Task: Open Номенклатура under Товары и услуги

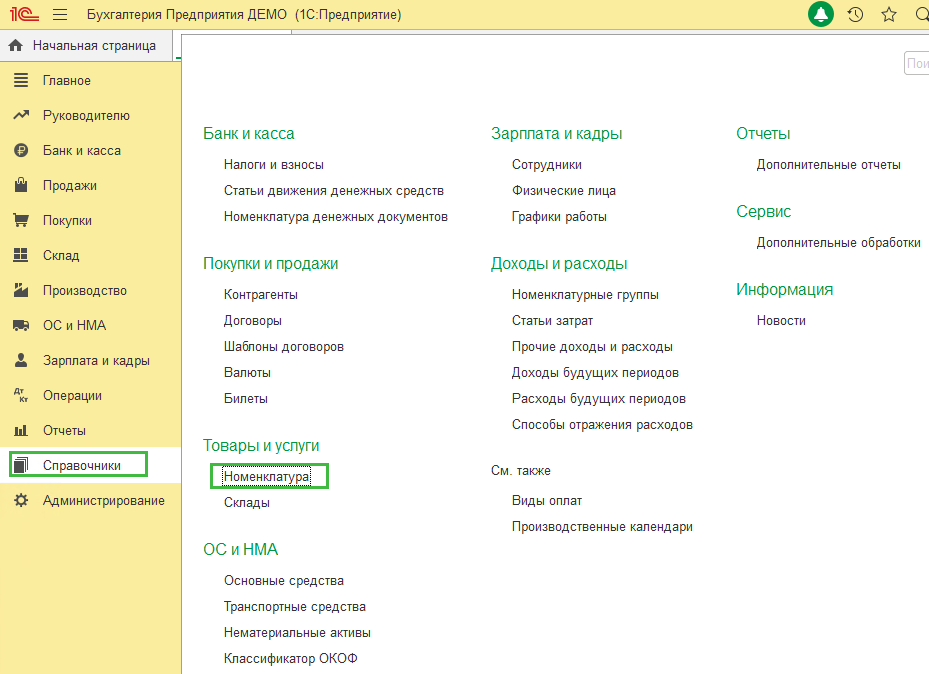Action: click(x=267, y=476)
